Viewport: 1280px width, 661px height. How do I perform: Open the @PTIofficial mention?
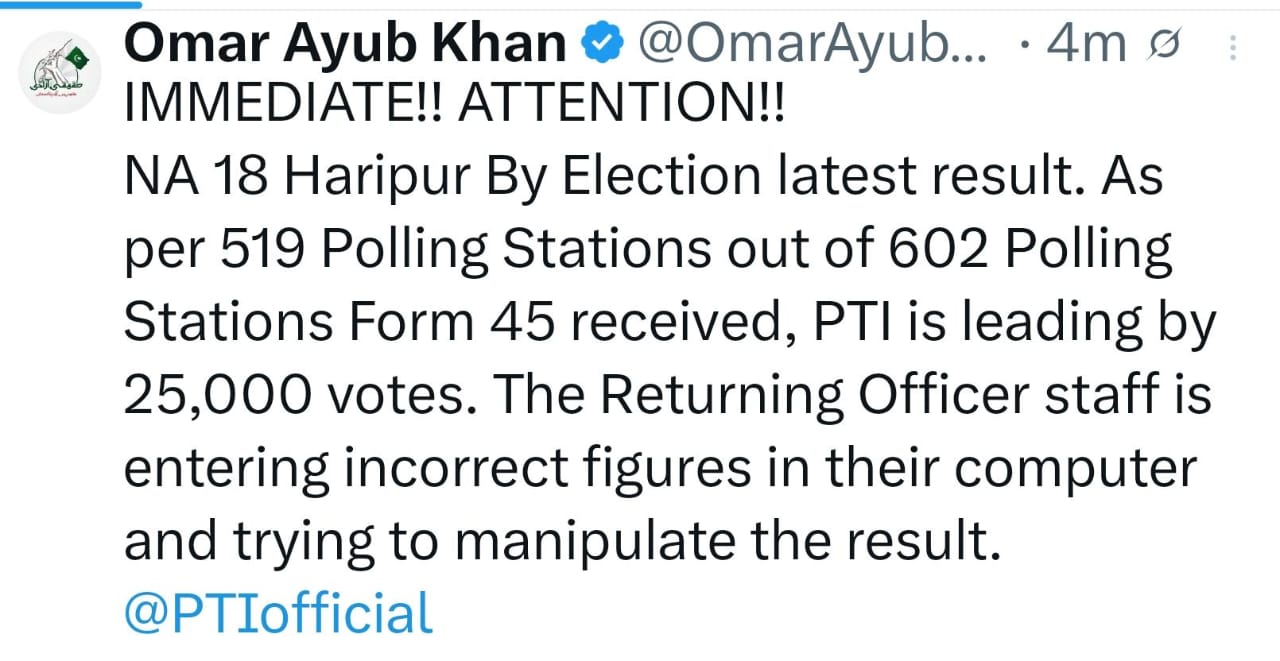coord(278,612)
